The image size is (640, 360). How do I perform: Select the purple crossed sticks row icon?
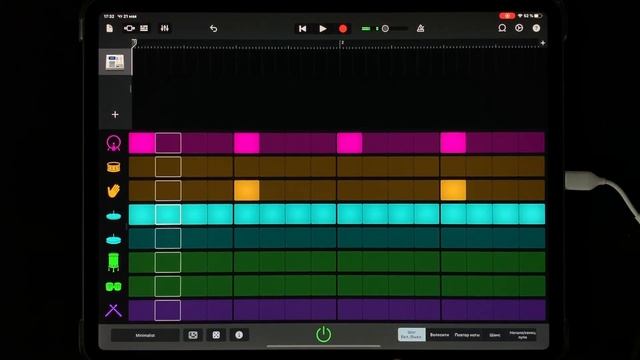[113, 311]
